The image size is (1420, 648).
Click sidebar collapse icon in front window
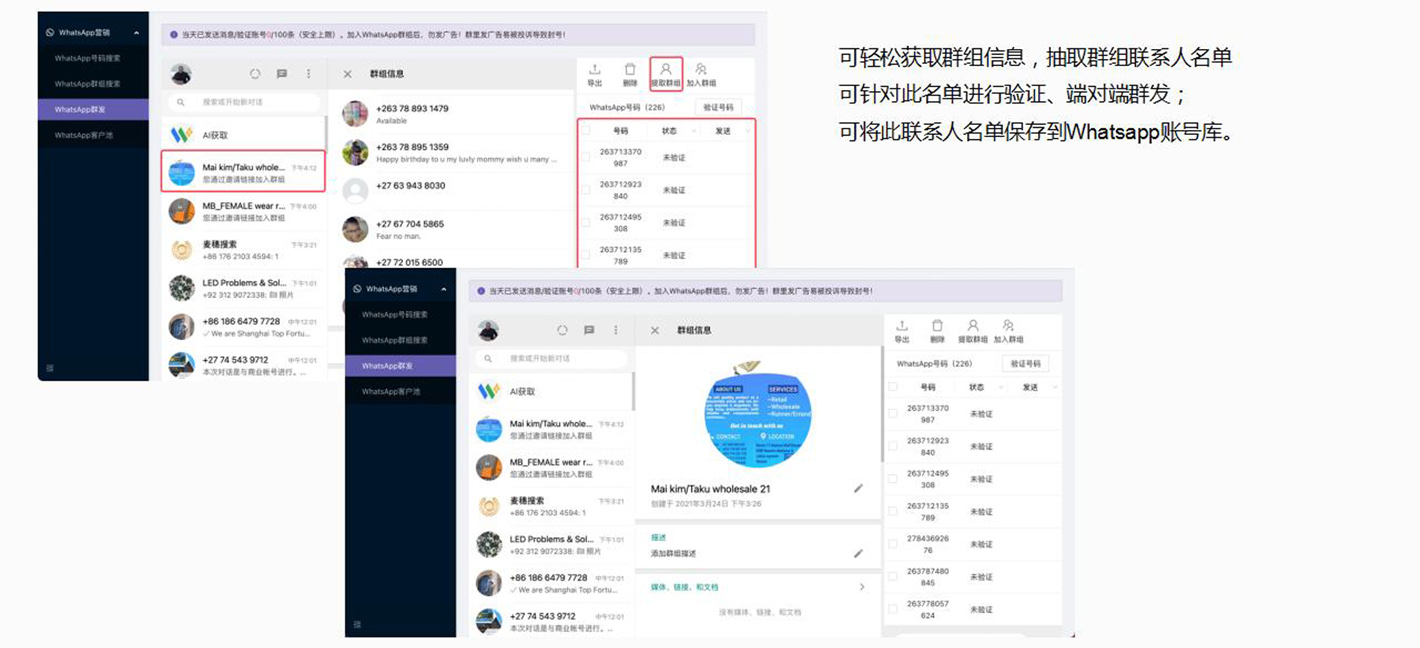pyautogui.click(x=358, y=624)
